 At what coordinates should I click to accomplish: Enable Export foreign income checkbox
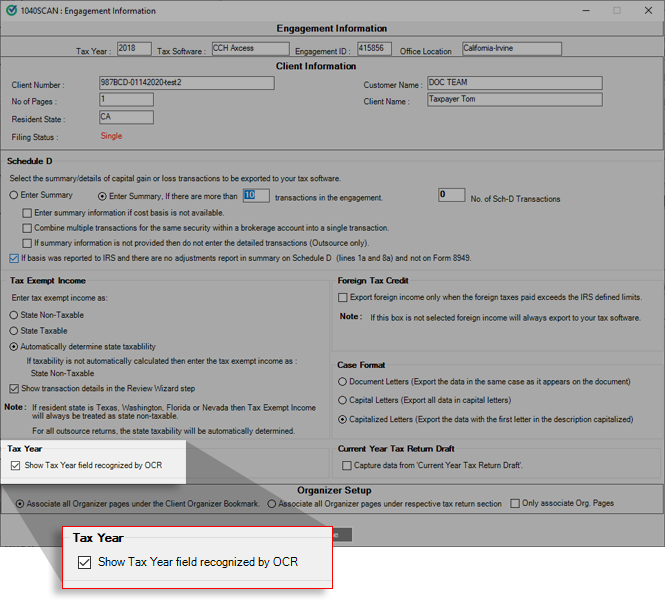(x=343, y=297)
